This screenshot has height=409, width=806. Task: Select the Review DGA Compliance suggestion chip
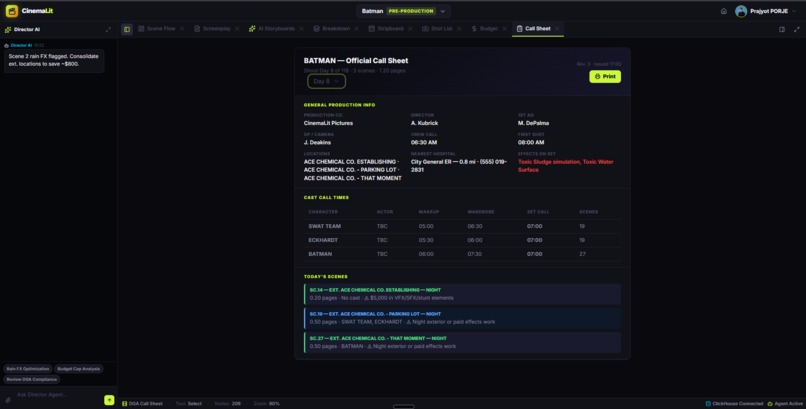(32, 379)
